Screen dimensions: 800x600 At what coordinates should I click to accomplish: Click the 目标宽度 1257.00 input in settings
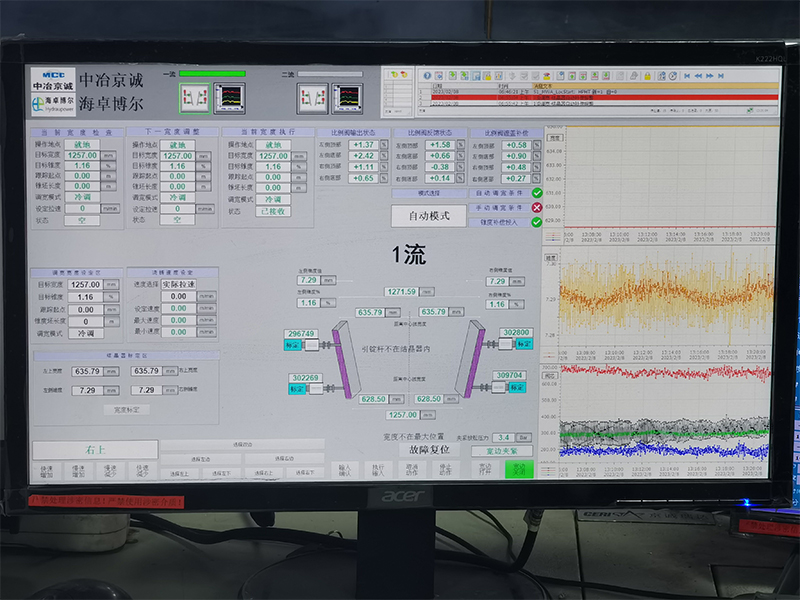coord(85,284)
